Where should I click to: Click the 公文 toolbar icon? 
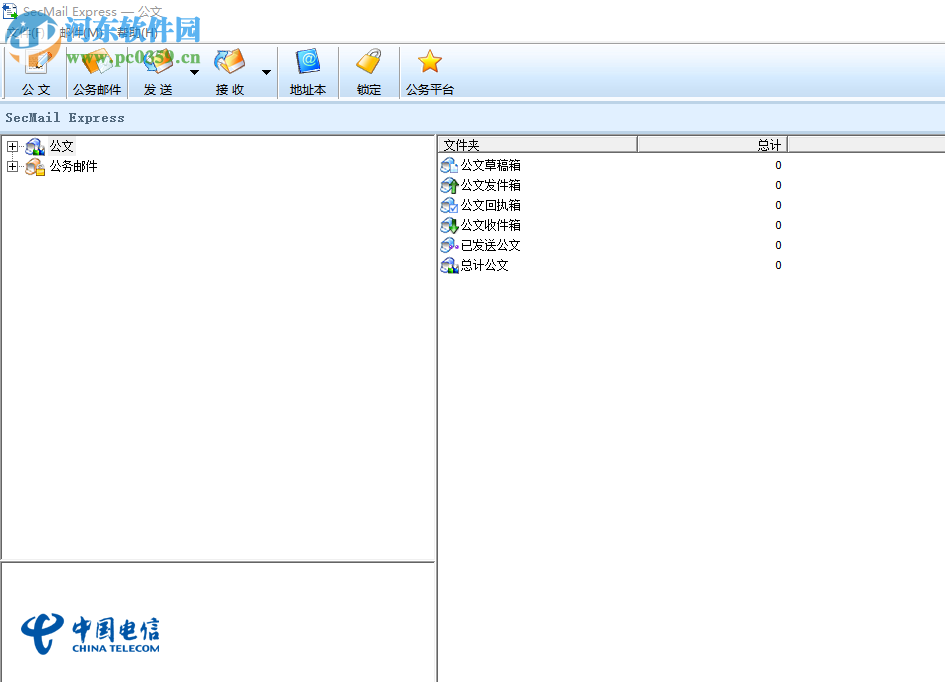coord(37,62)
